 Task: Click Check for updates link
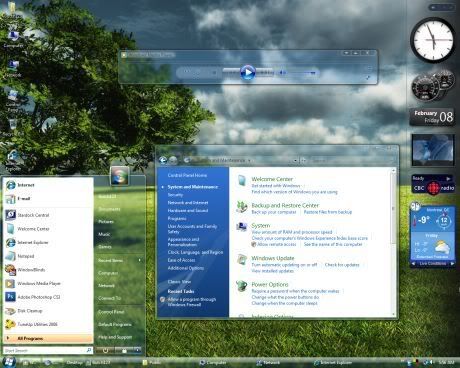[x=342, y=265]
